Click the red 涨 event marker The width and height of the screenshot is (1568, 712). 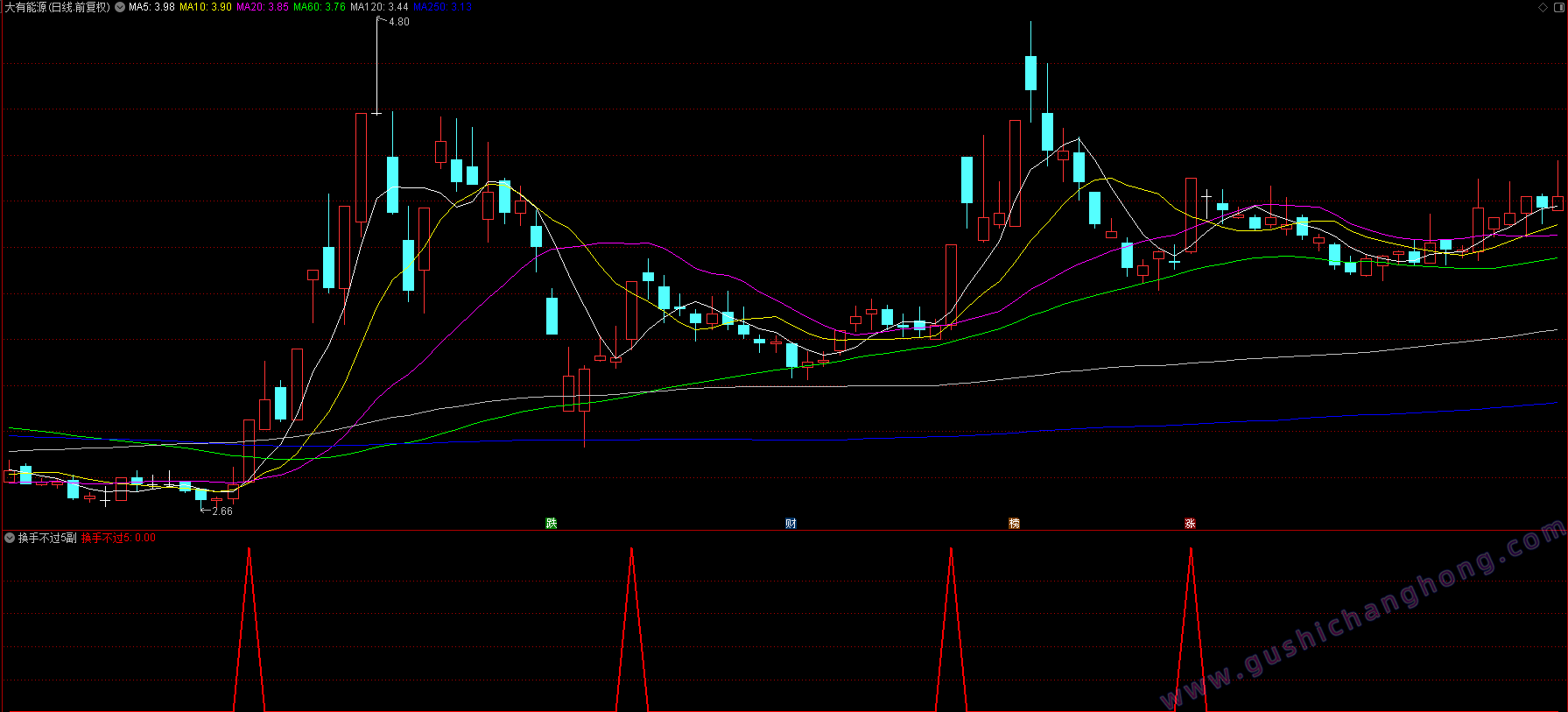pyautogui.click(x=1191, y=524)
